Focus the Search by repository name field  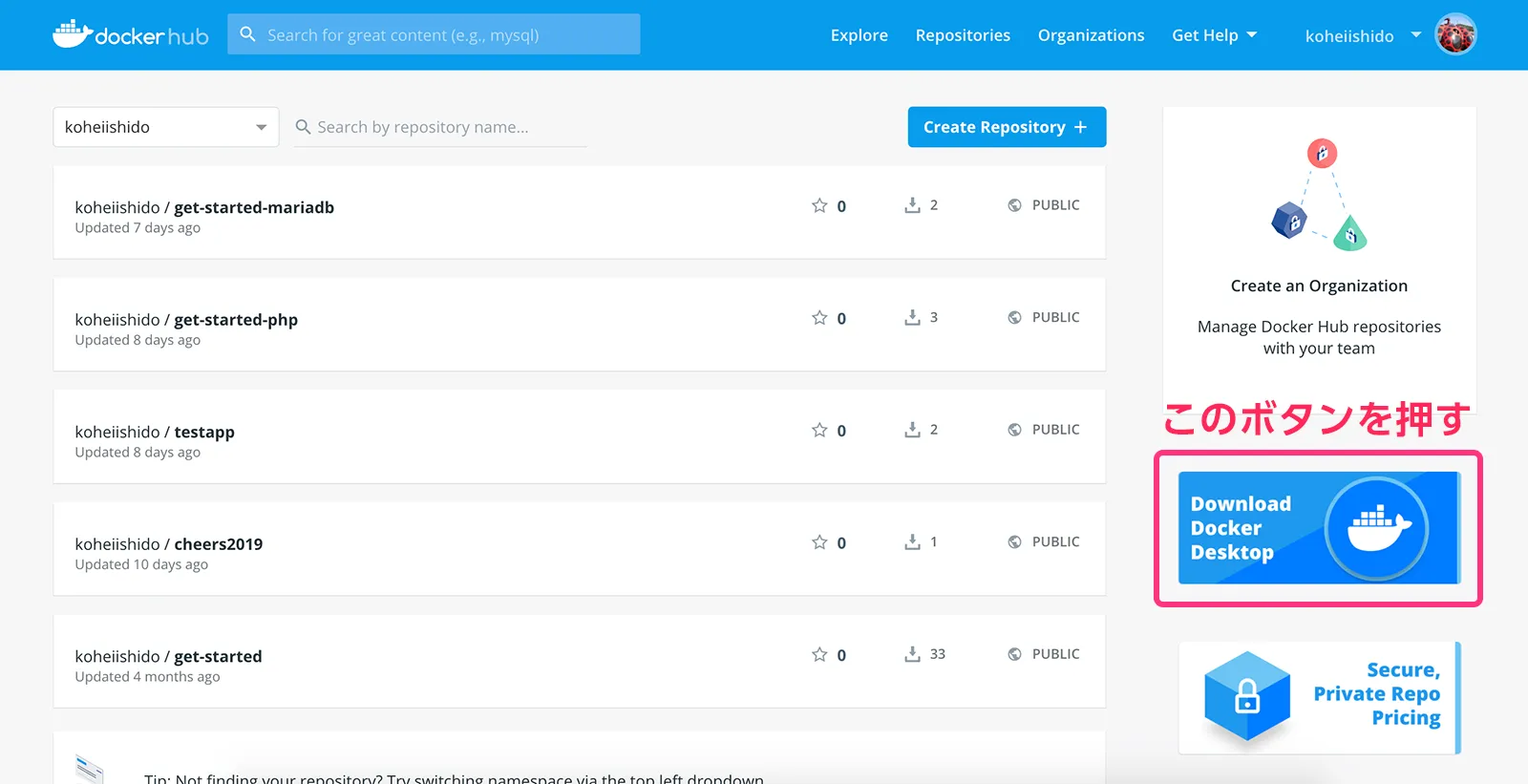(440, 127)
